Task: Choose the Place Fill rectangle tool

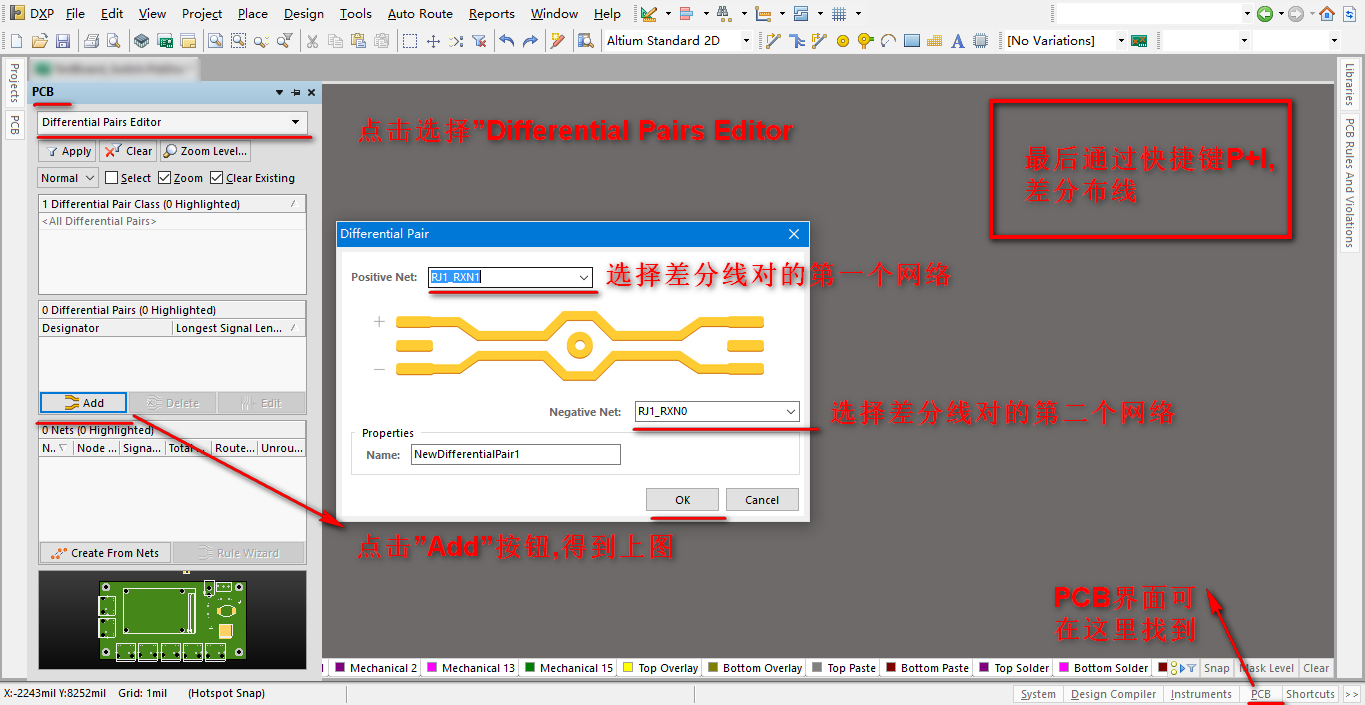Action: (911, 41)
